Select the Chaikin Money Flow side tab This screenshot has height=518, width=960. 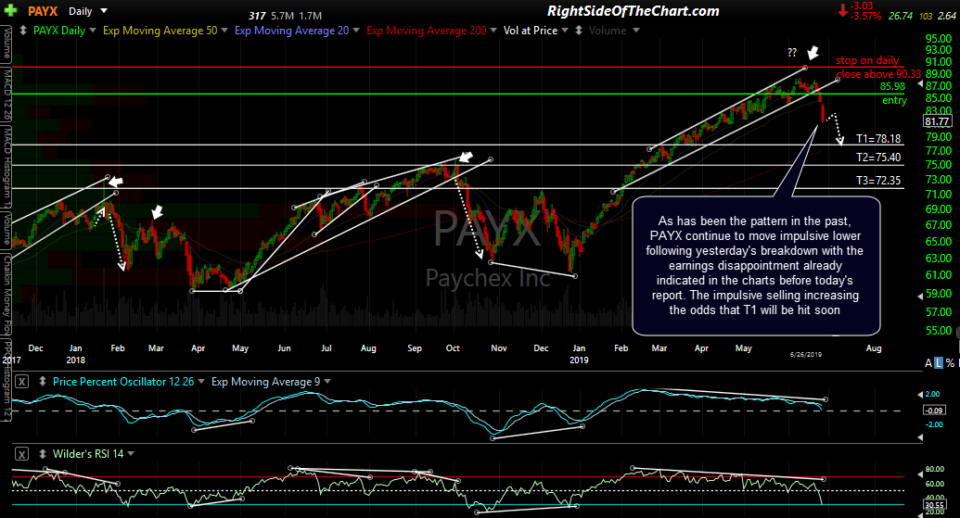pos(6,294)
